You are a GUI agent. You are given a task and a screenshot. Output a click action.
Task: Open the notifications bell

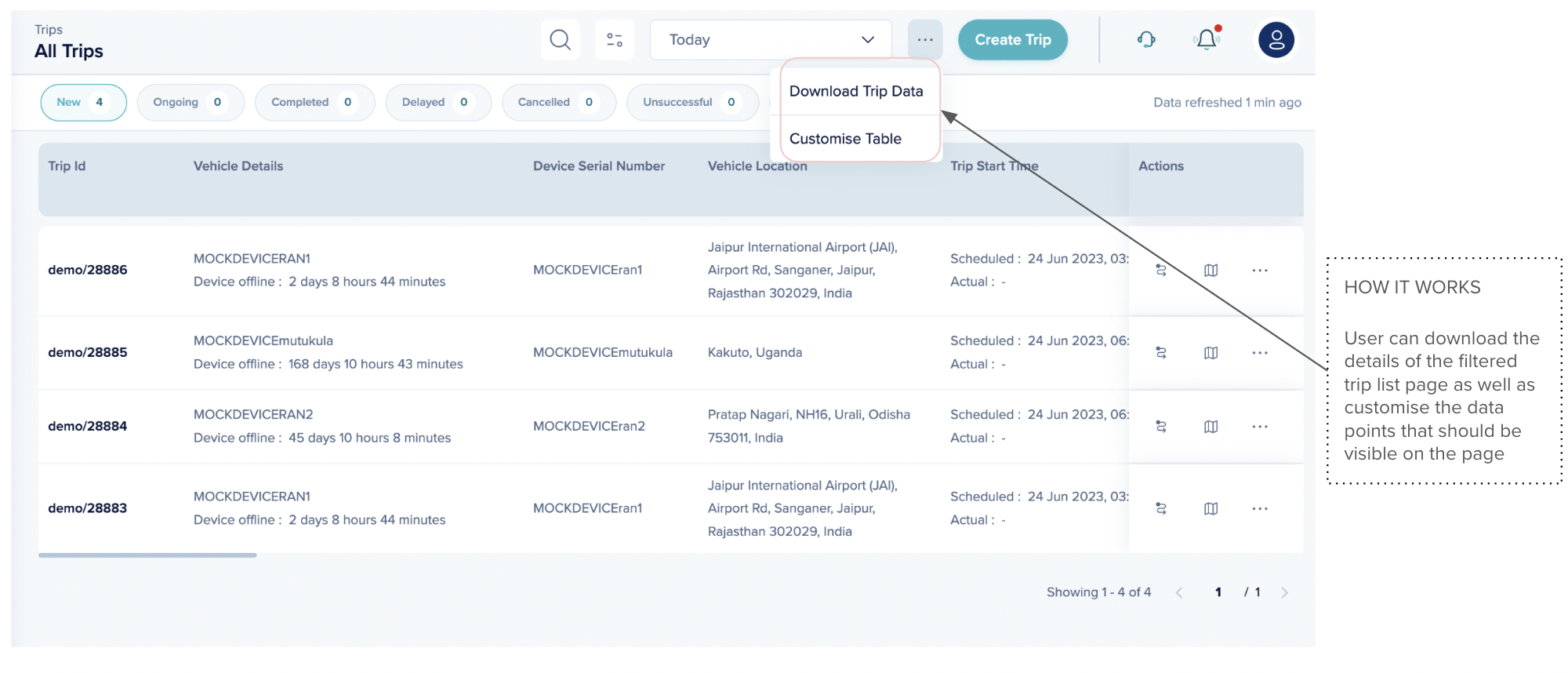[x=1207, y=40]
